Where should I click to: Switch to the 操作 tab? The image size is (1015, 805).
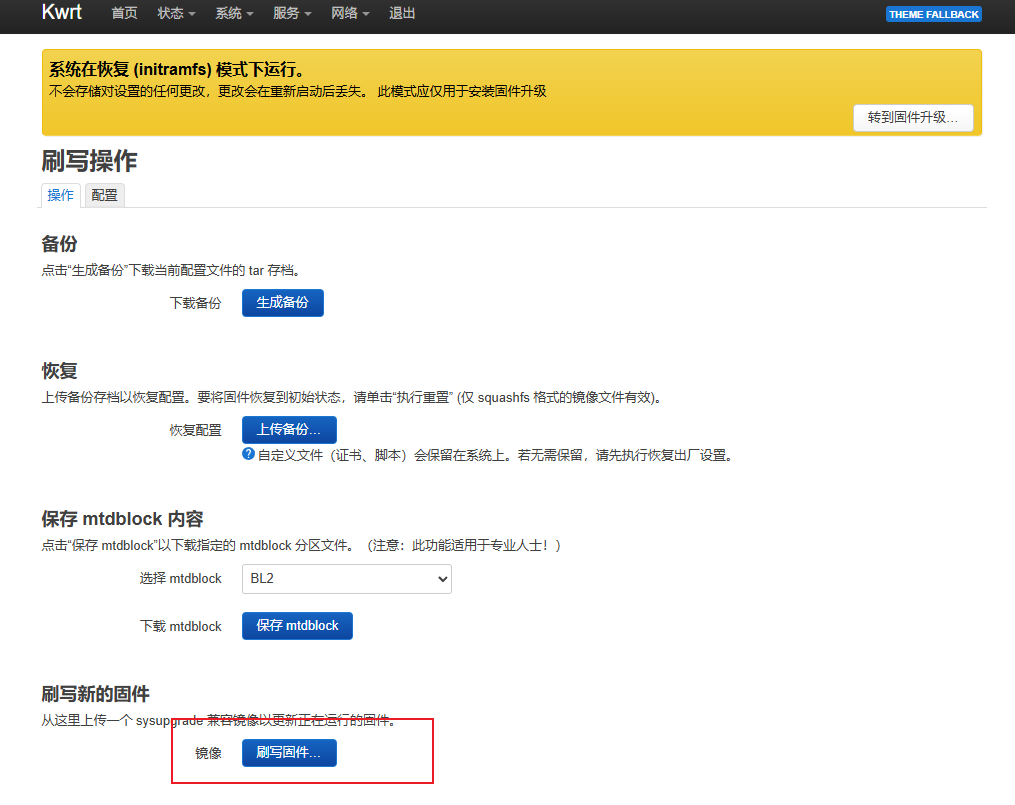click(x=61, y=196)
